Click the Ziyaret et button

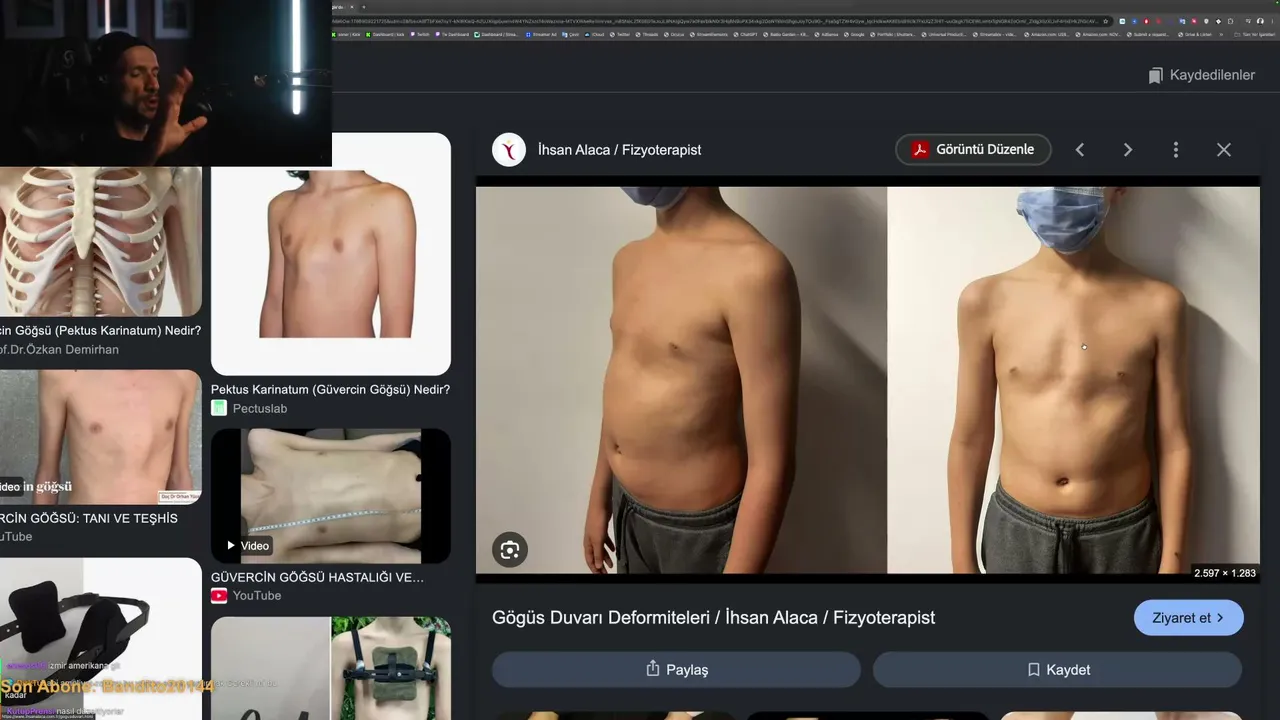[1189, 618]
